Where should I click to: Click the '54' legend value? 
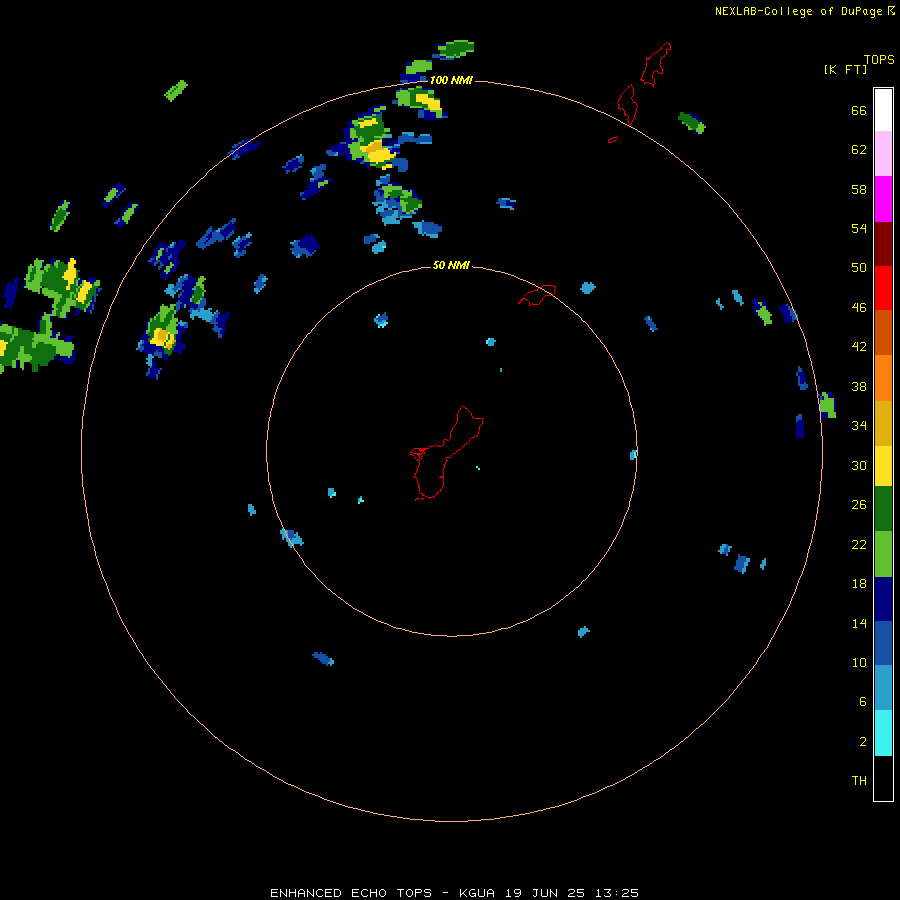pos(859,228)
